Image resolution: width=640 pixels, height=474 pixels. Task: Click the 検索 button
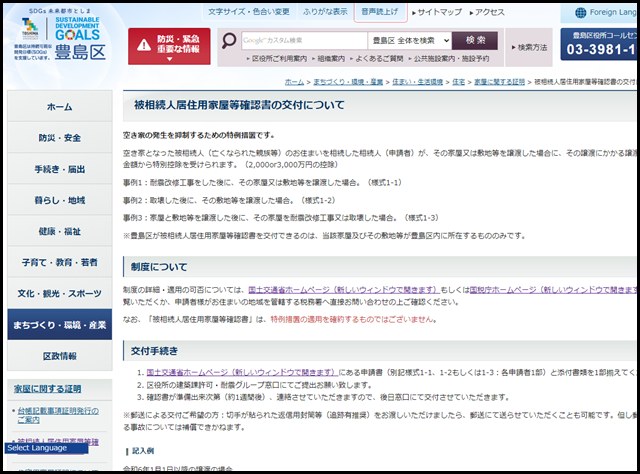point(475,40)
